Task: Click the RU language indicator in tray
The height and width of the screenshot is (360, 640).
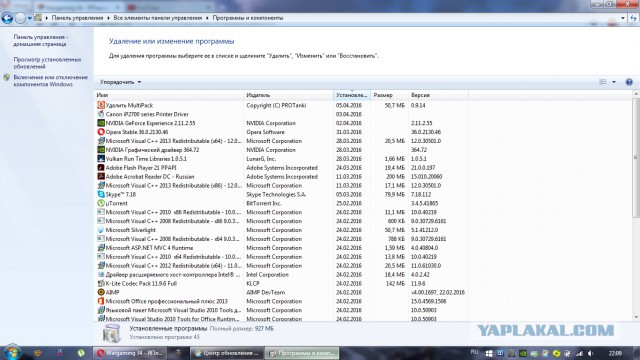Action: coord(474,352)
